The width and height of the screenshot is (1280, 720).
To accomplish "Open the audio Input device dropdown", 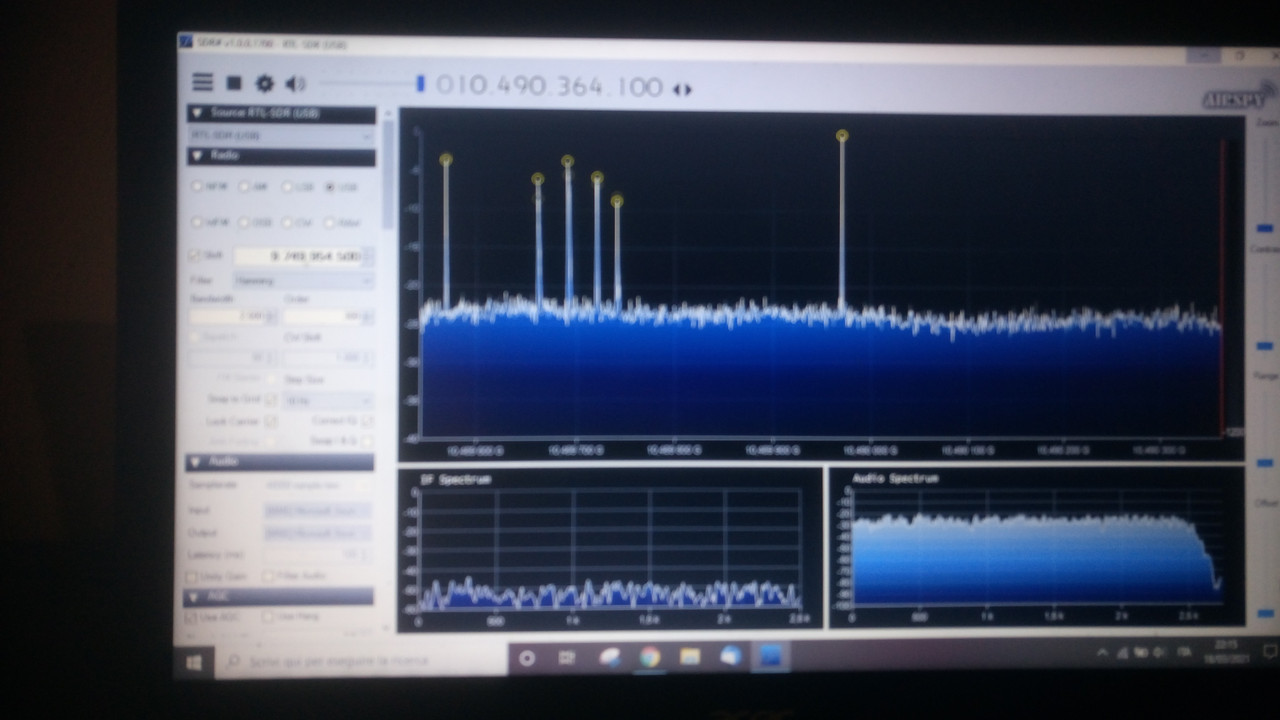I will [317, 510].
